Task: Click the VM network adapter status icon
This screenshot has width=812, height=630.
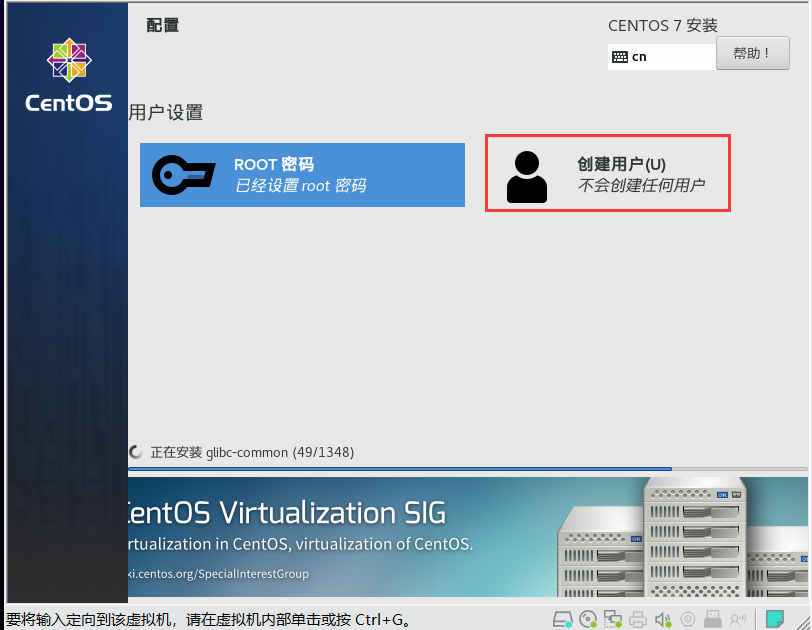Action: coord(613,619)
